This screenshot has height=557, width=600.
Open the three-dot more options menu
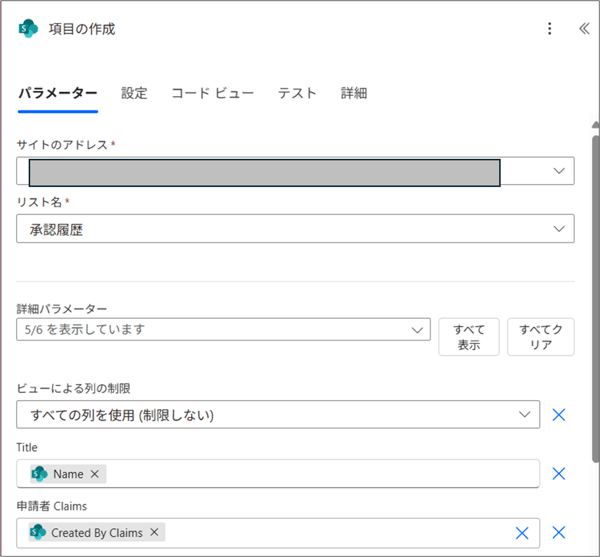(549, 29)
